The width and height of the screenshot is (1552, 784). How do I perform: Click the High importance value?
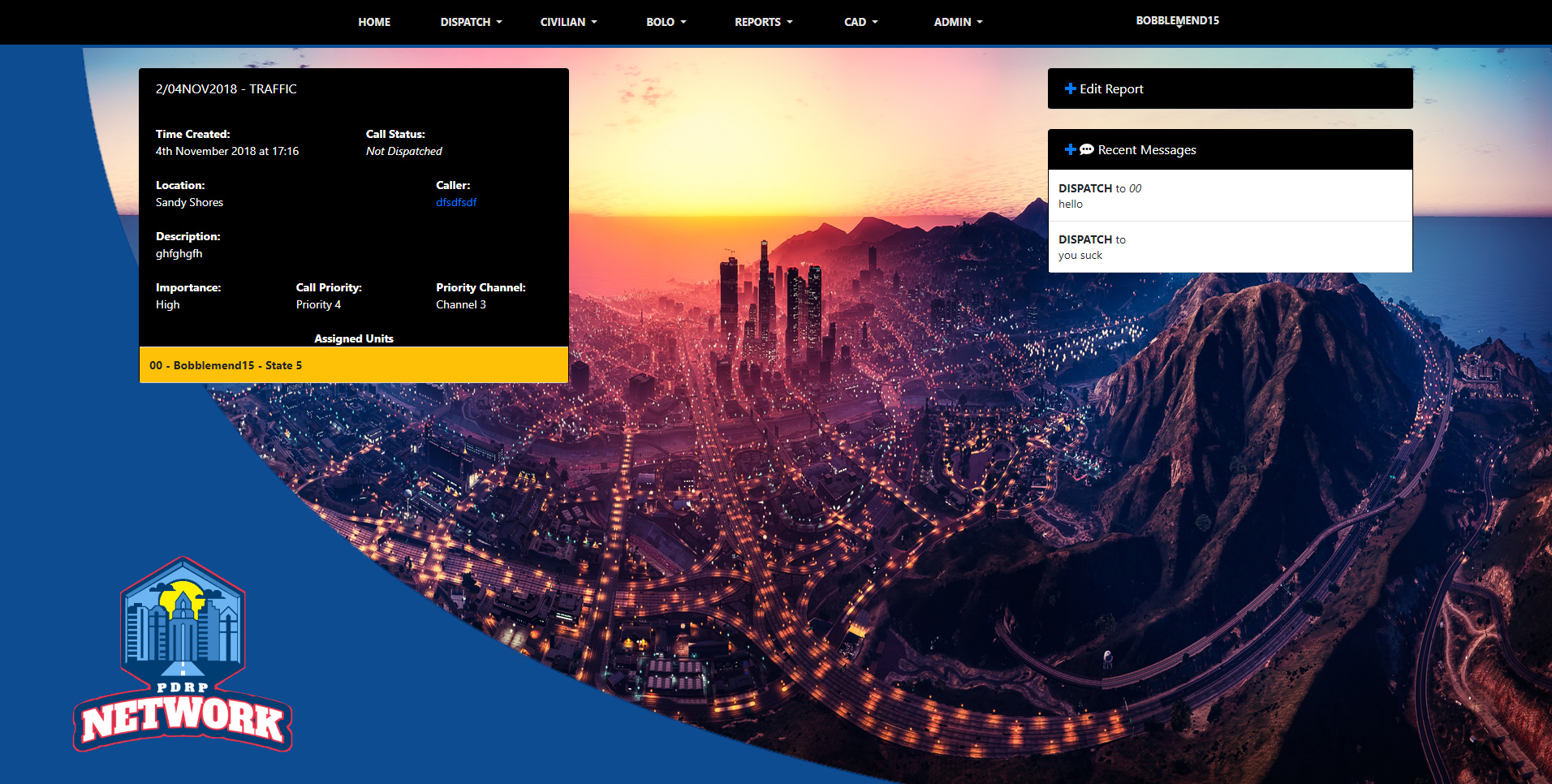point(168,304)
